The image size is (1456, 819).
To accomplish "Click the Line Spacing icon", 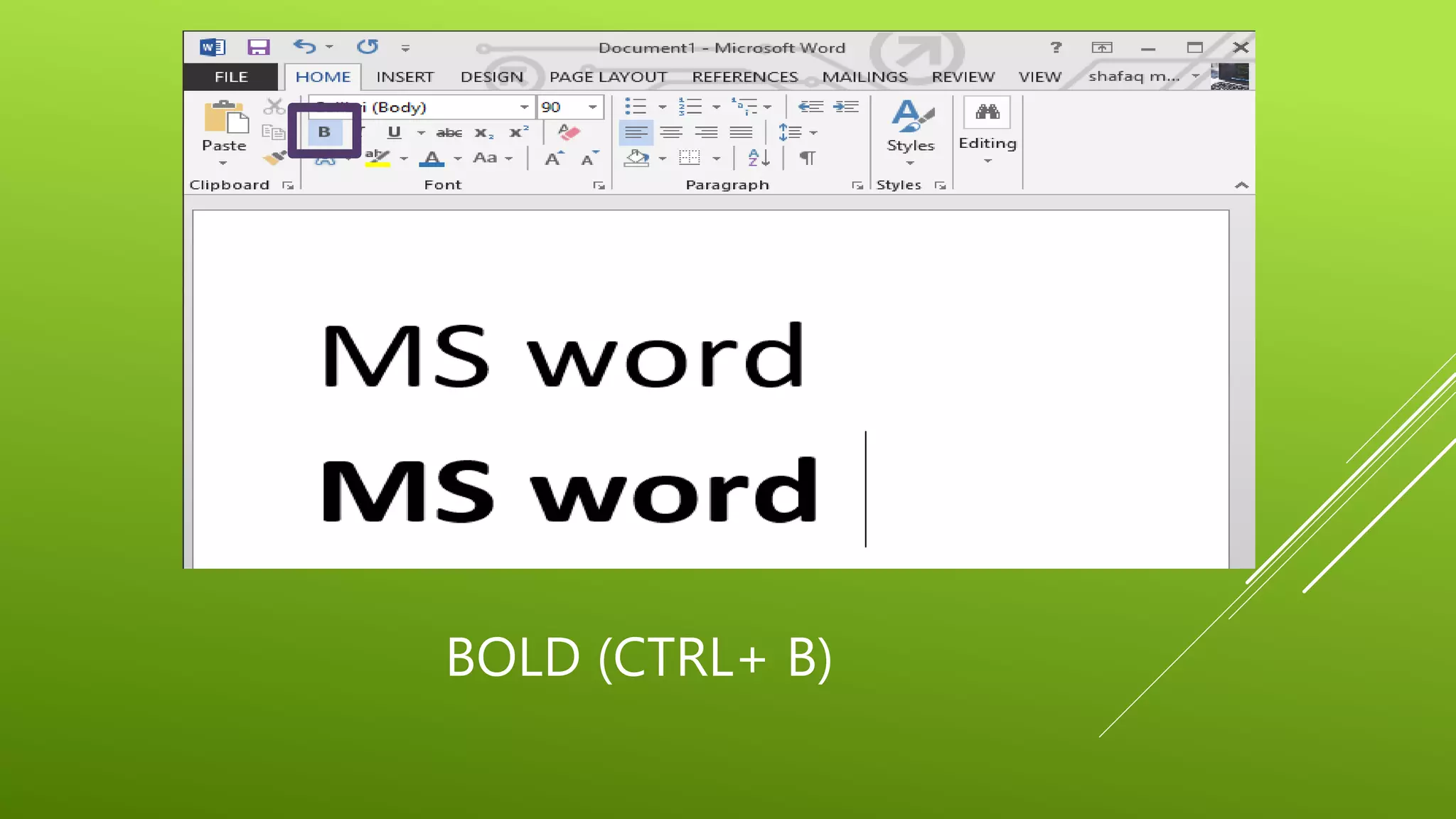I will tap(790, 132).
